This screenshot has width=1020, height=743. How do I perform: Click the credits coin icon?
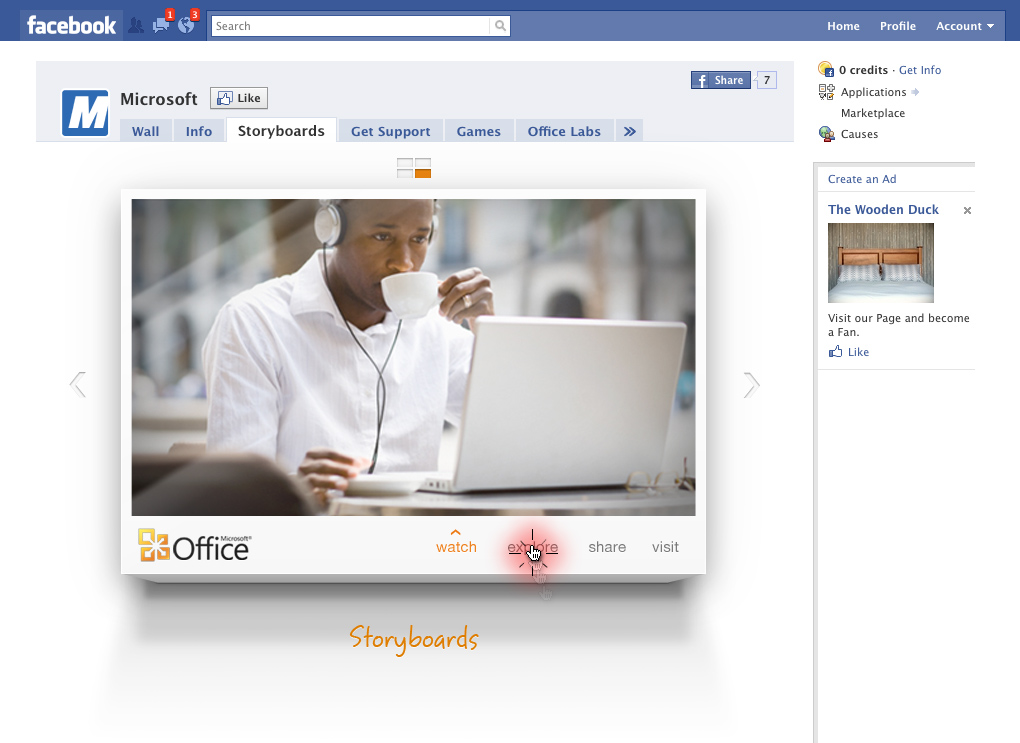point(826,69)
